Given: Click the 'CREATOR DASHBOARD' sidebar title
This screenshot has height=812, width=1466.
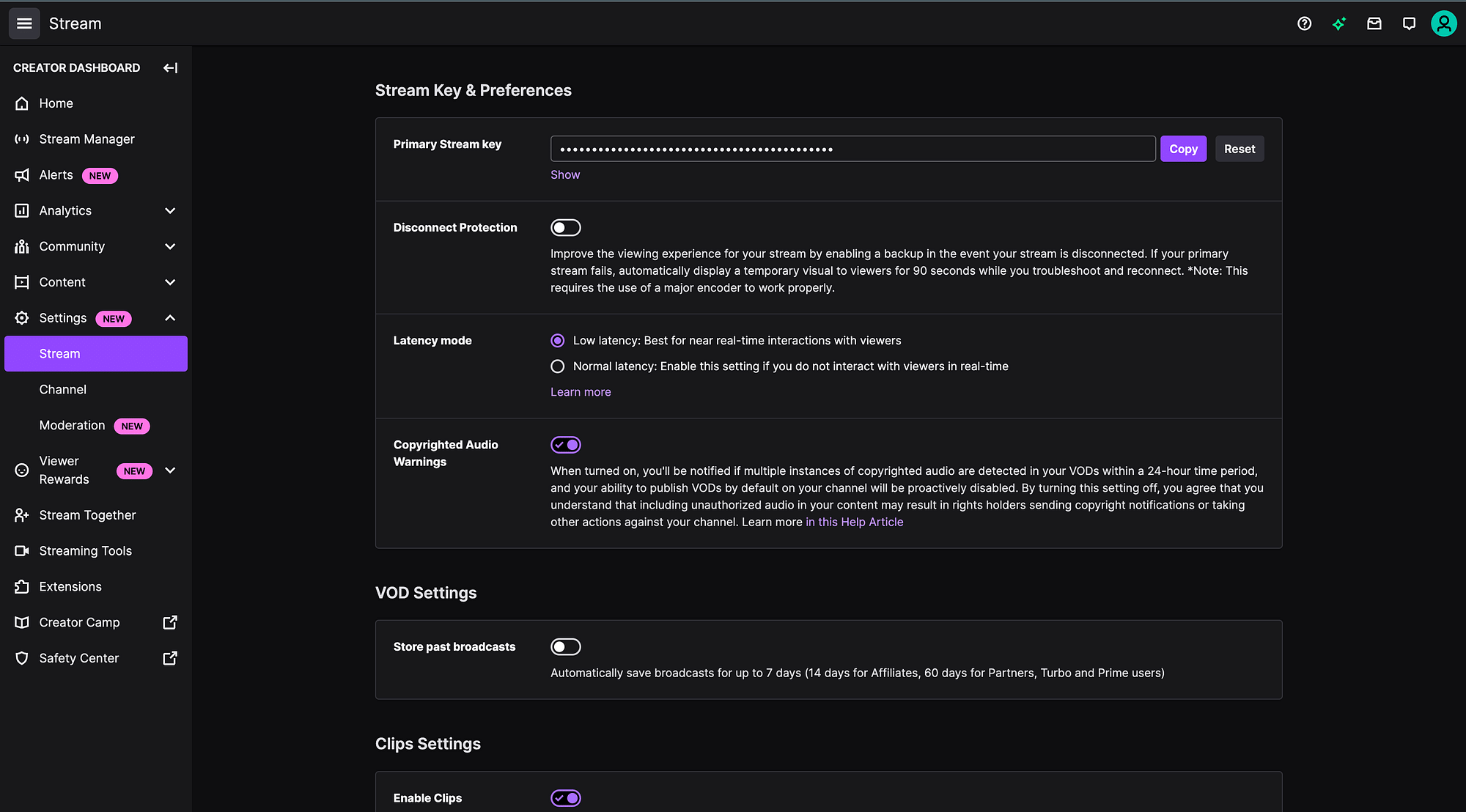Looking at the screenshot, I should tap(76, 67).
